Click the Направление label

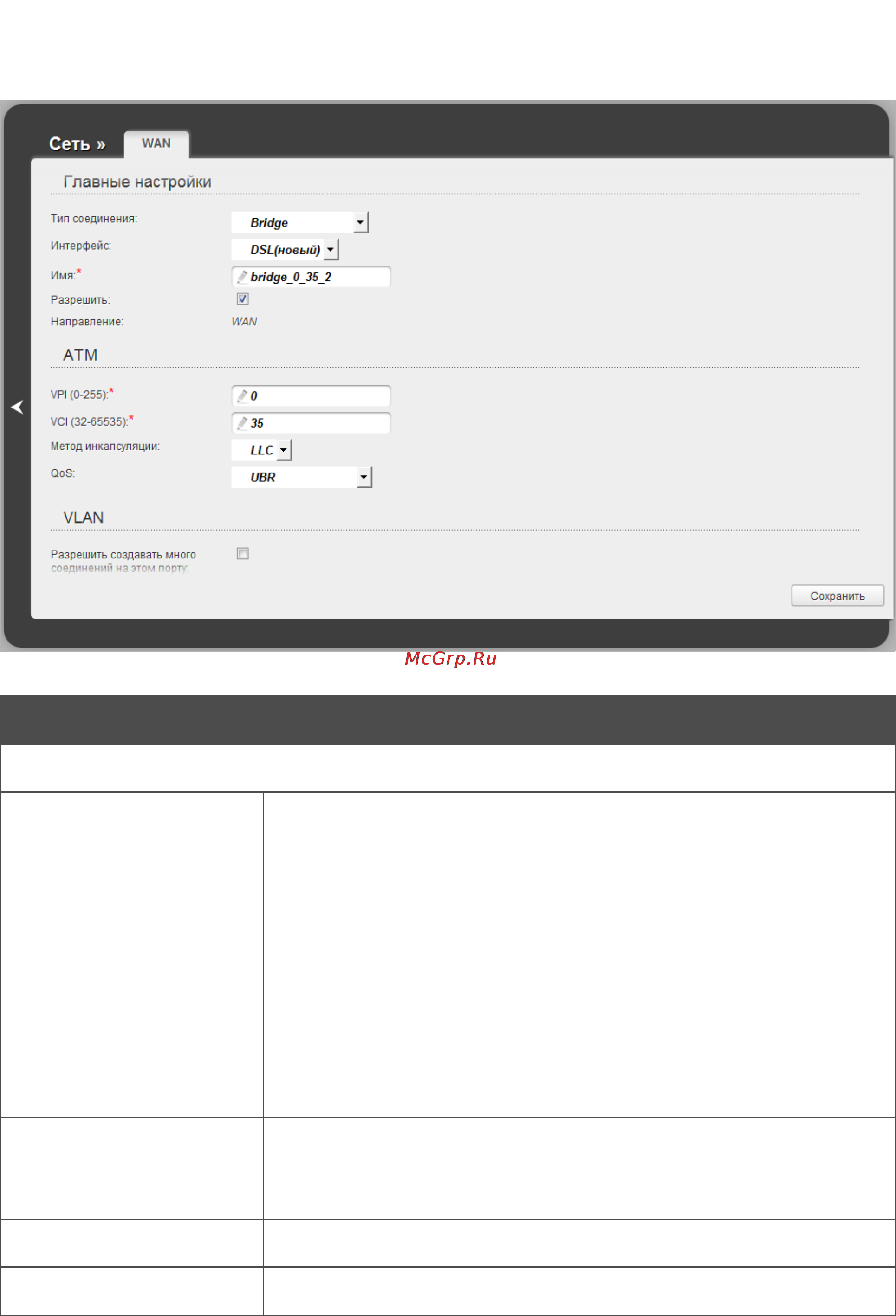[87, 322]
